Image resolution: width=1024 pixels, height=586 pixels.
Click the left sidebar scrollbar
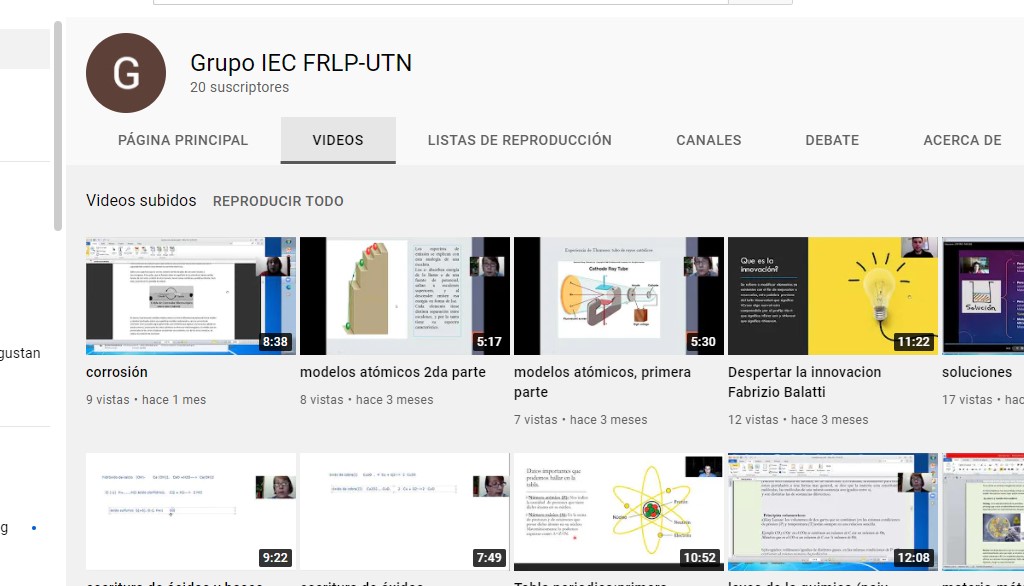(x=58, y=126)
